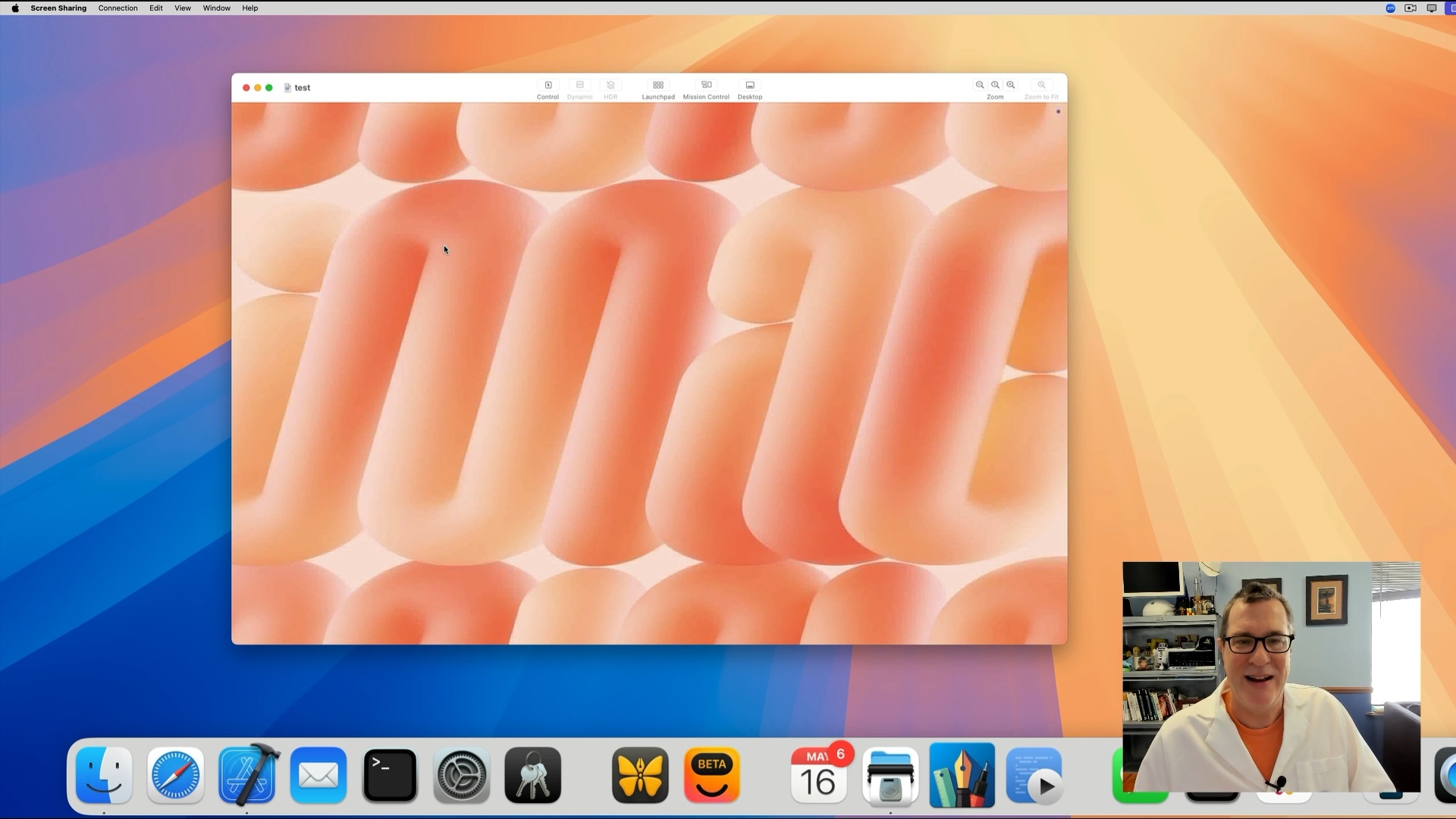Open the Window menu
The width and height of the screenshot is (1456, 819).
[216, 8]
